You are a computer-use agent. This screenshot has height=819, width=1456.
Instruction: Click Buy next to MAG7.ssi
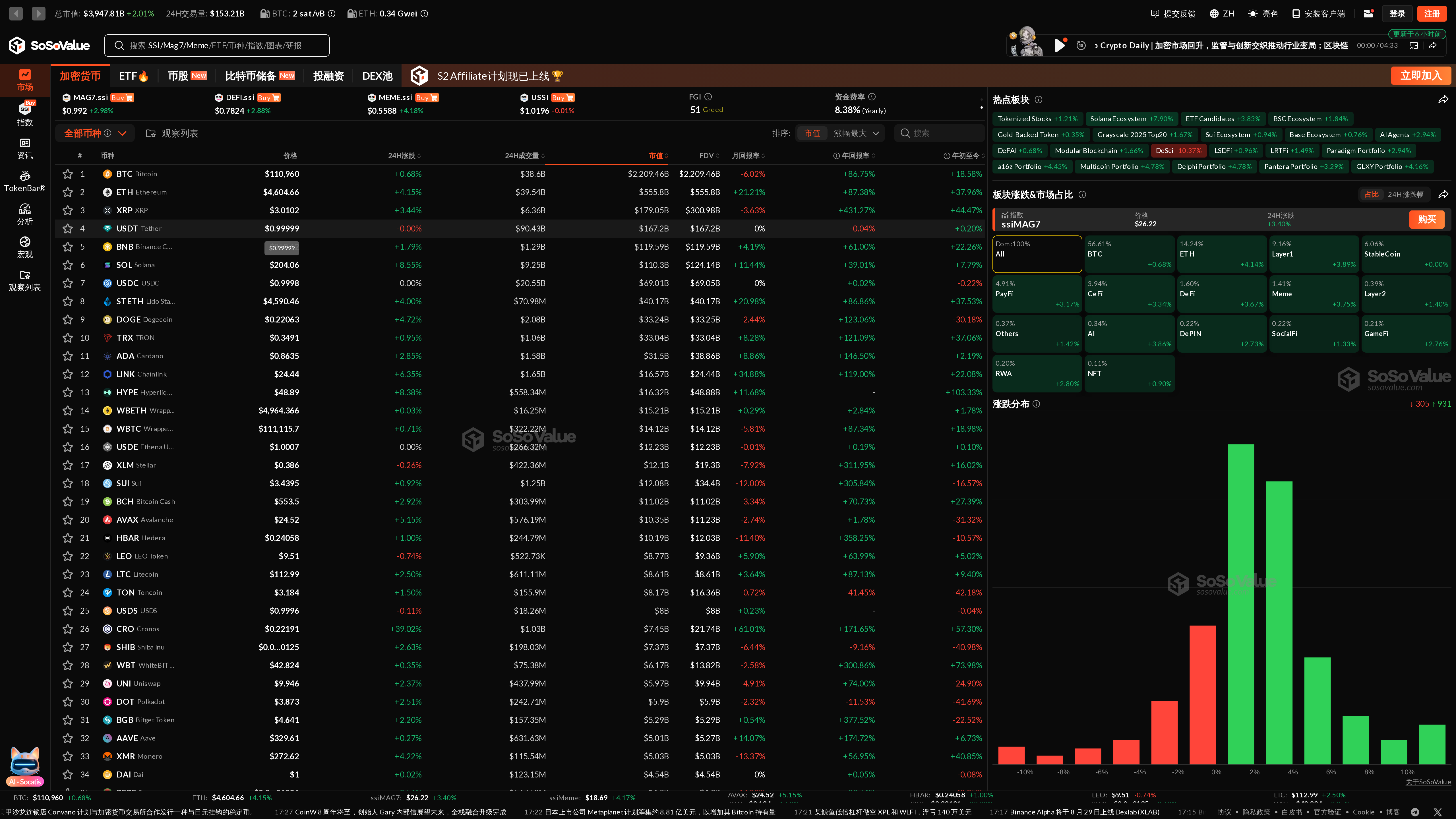pos(122,98)
